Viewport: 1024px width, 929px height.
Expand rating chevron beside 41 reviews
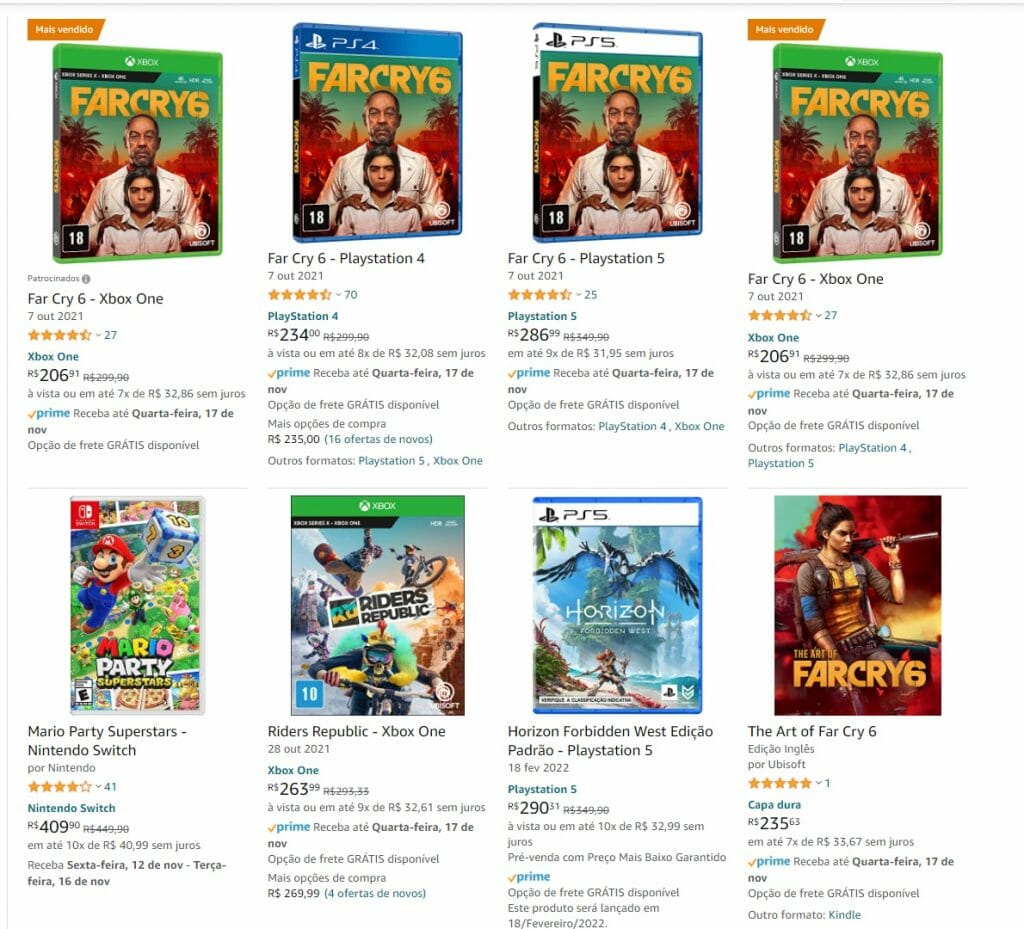[99, 787]
